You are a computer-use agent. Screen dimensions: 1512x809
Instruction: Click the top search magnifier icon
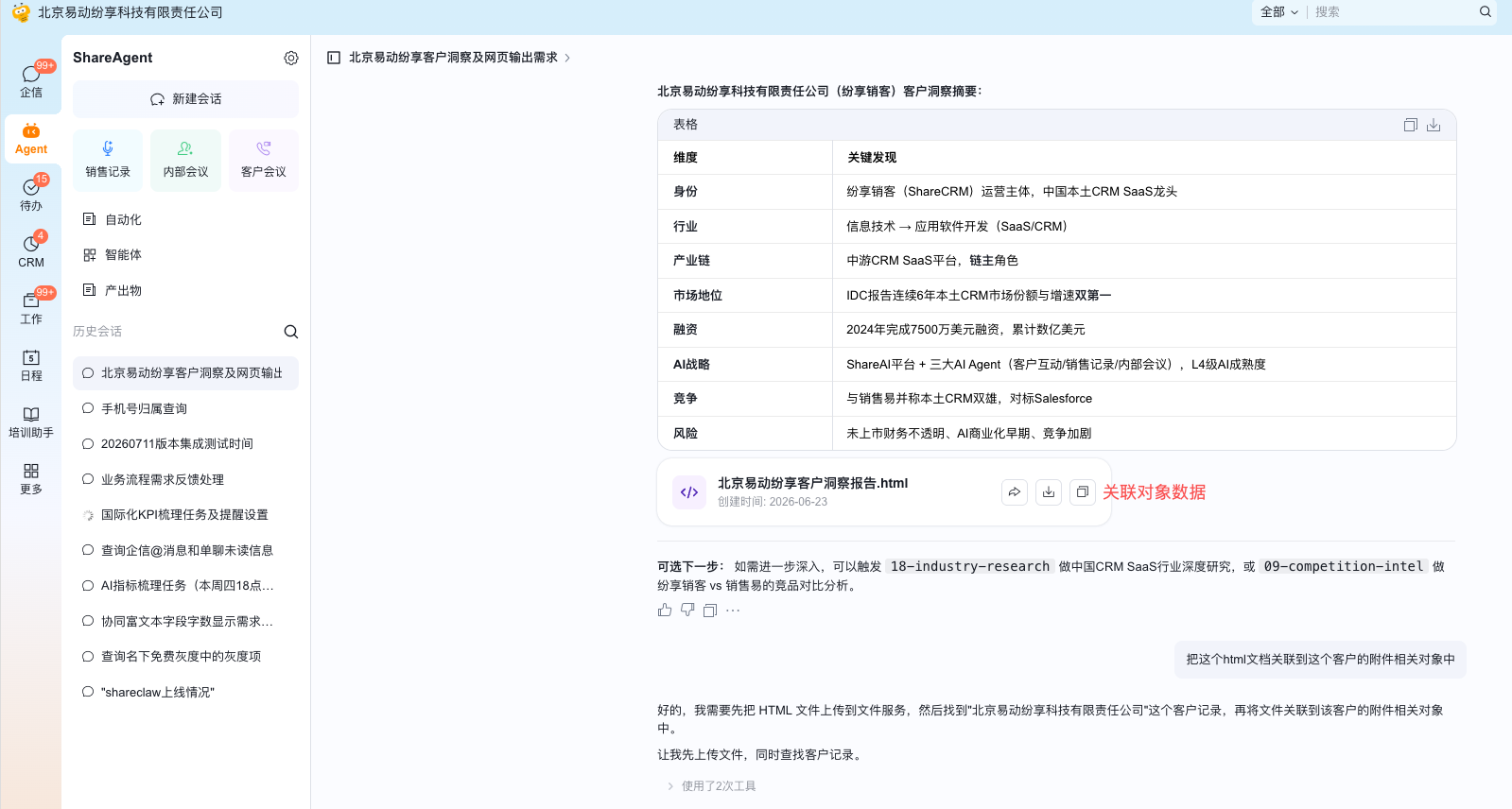point(1486,12)
